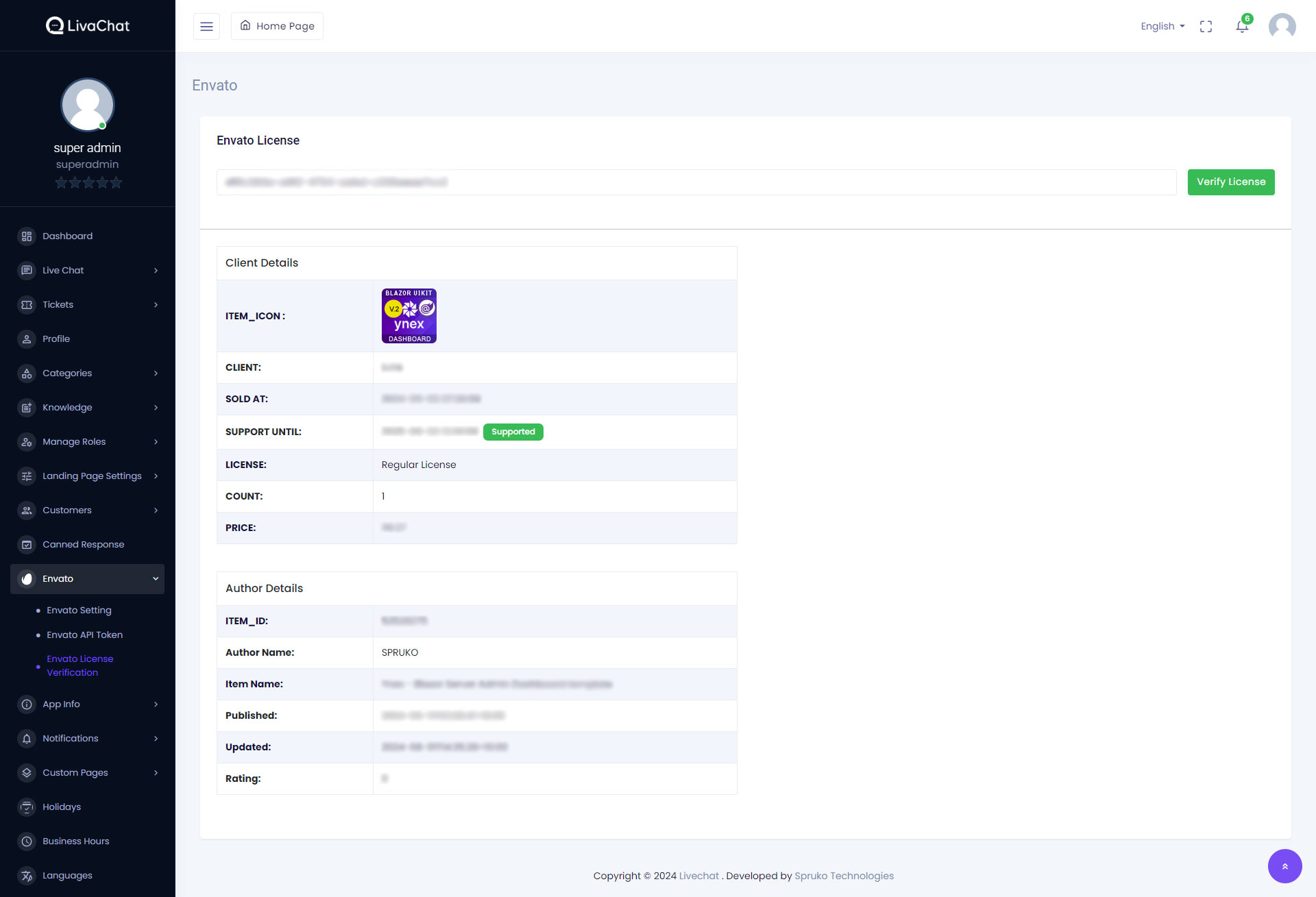Click the hamburger menu toggle icon
Image resolution: width=1316 pixels, height=897 pixels.
tap(206, 26)
